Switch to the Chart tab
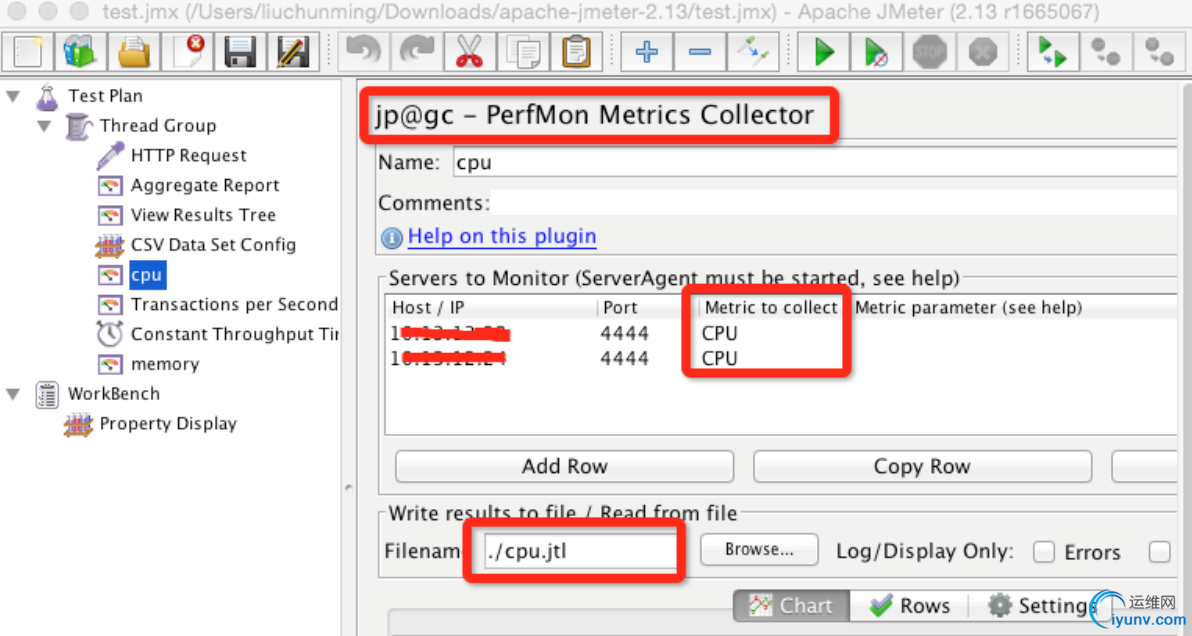Screen dimensions: 1192x636 pyautogui.click(x=791, y=606)
